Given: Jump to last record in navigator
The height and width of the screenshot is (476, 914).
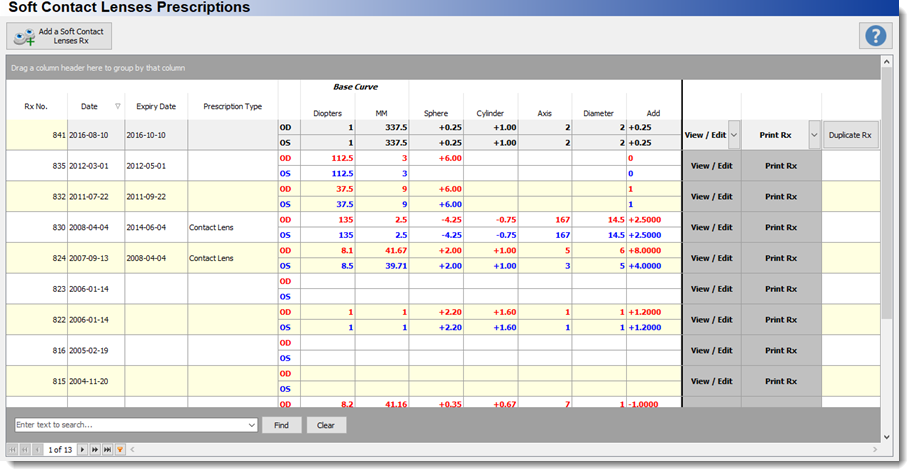Looking at the screenshot, I should (107, 450).
